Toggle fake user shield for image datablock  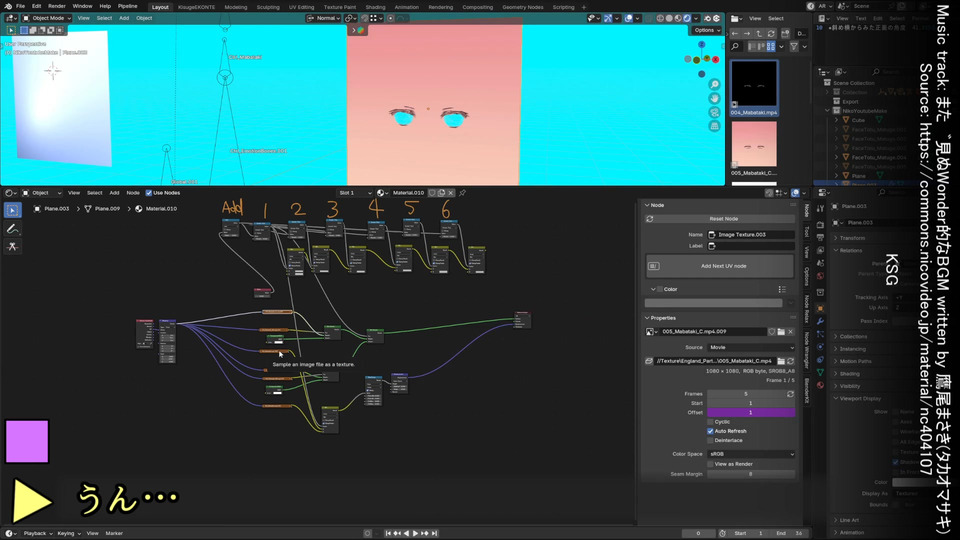(771, 331)
